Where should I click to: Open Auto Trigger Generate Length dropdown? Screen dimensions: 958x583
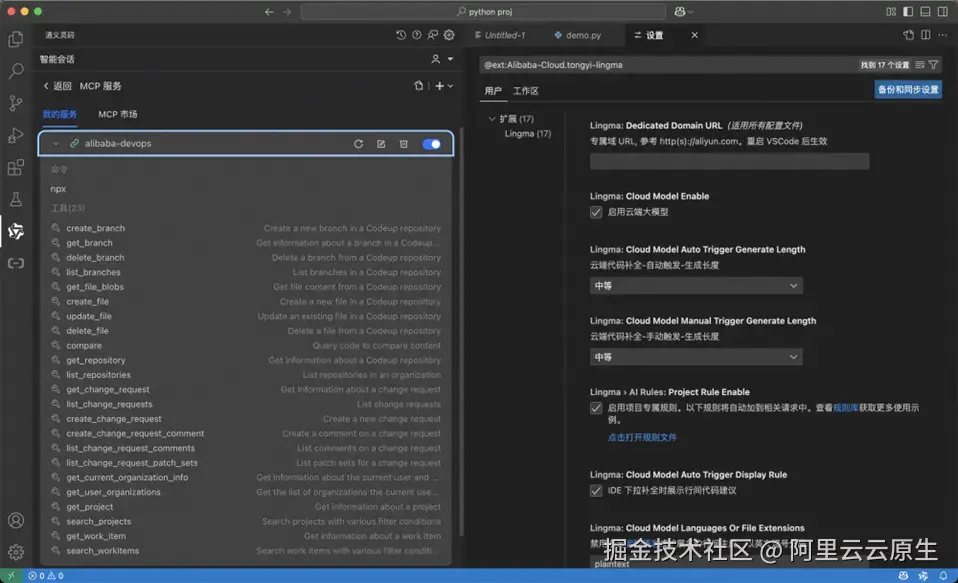coord(696,285)
